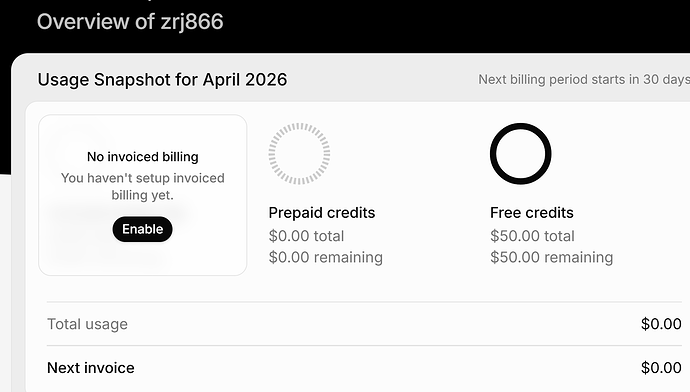Click the Next invoice $0.00 amount
The height and width of the screenshot is (392, 690).
(661, 368)
